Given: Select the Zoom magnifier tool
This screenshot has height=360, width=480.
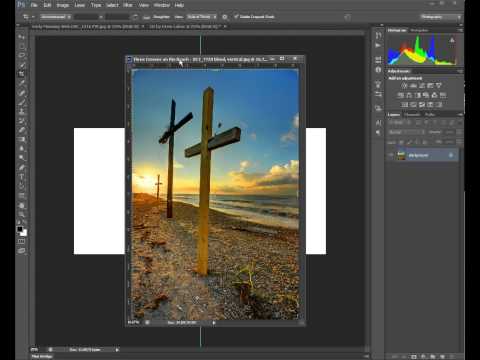Looking at the screenshot, I should (x=22, y=214).
